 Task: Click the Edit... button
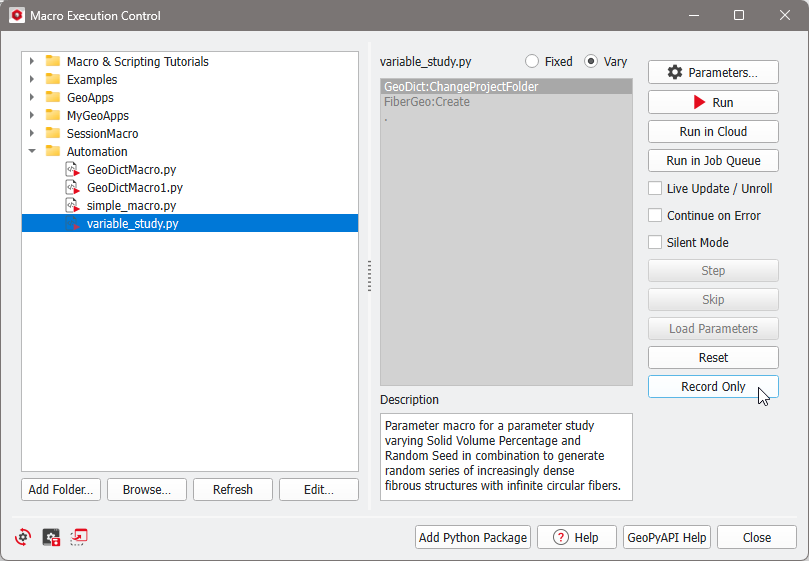point(319,489)
